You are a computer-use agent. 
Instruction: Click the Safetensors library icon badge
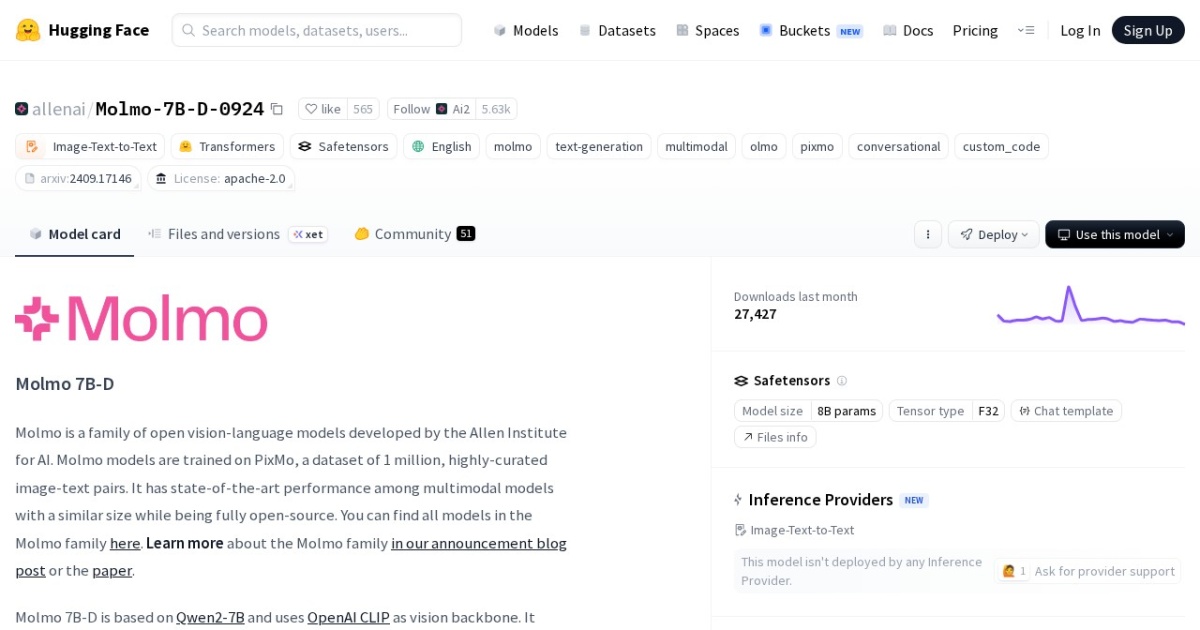click(x=305, y=146)
